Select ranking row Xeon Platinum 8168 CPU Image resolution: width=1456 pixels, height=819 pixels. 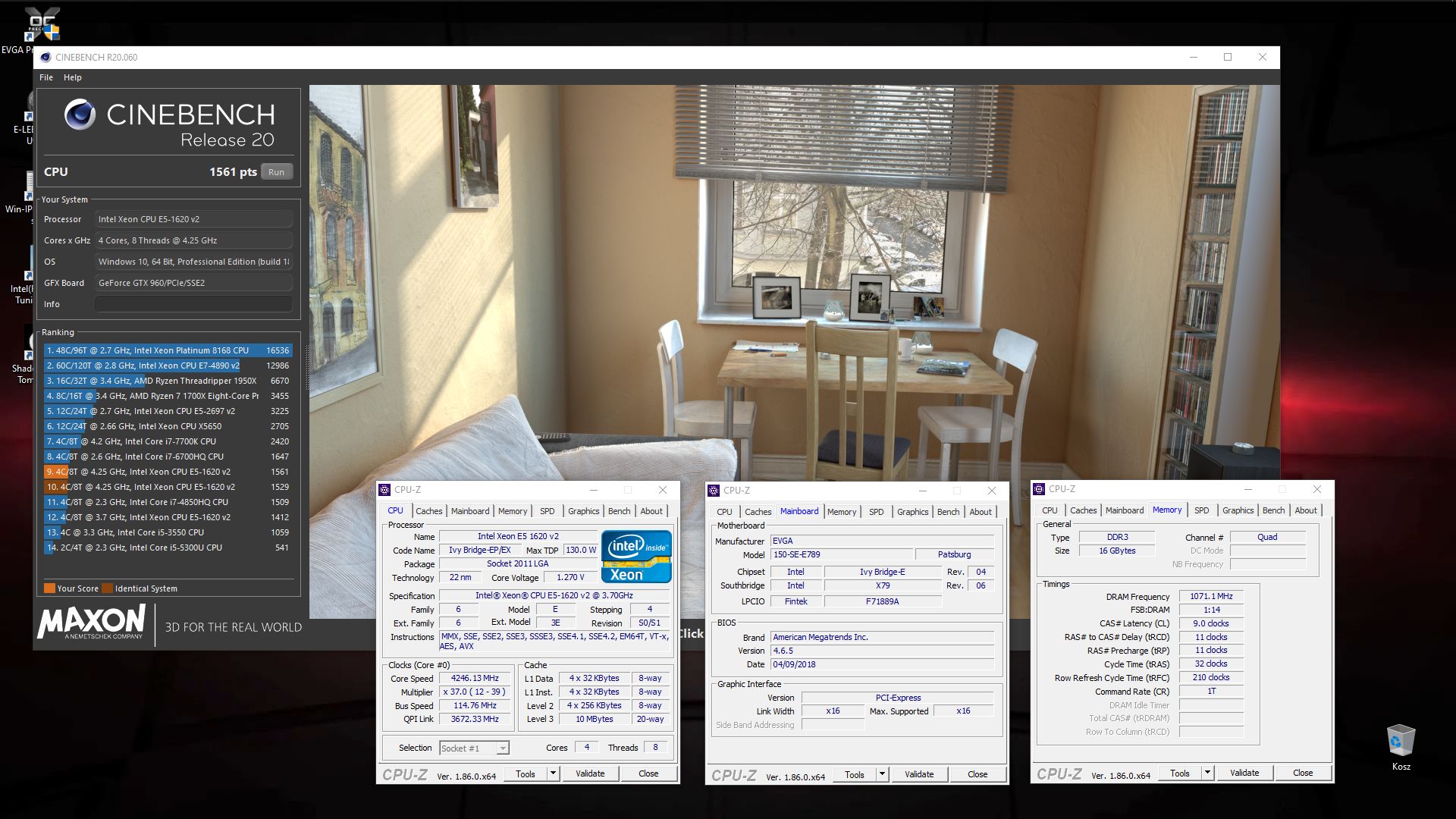(x=168, y=350)
